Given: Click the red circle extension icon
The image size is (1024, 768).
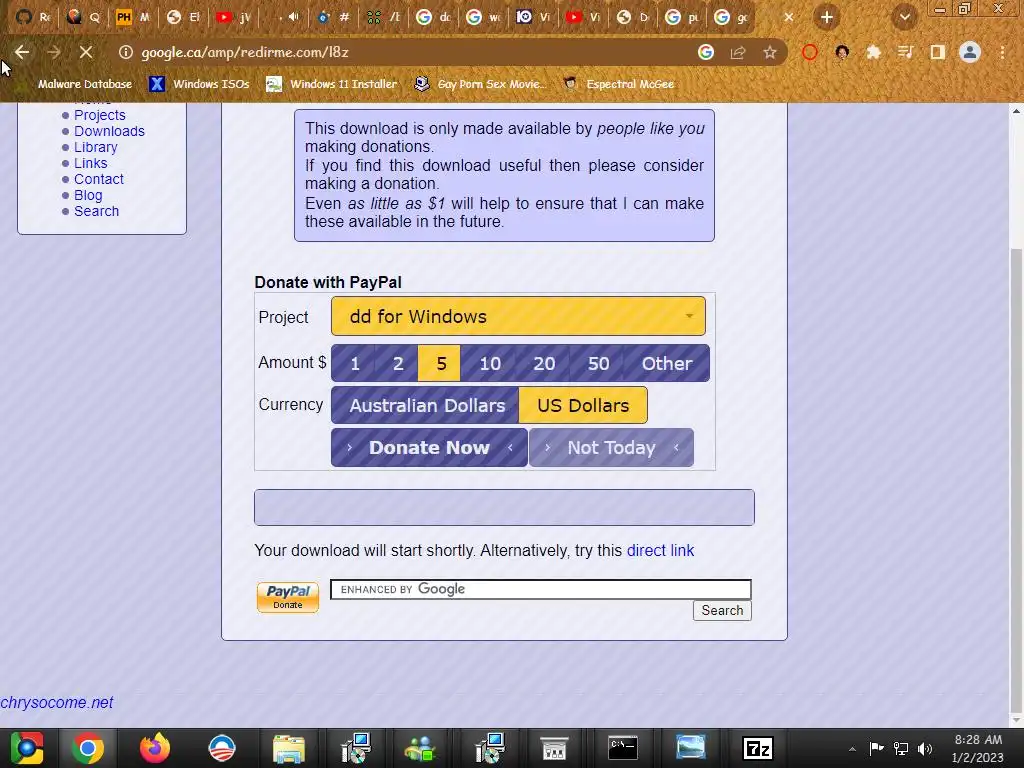Looking at the screenshot, I should point(810,52).
